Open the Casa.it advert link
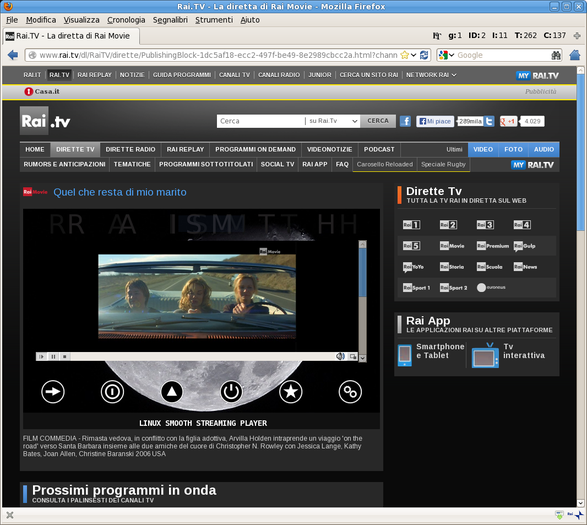Viewport: 587px width, 525px height. pyautogui.click(x=42, y=91)
